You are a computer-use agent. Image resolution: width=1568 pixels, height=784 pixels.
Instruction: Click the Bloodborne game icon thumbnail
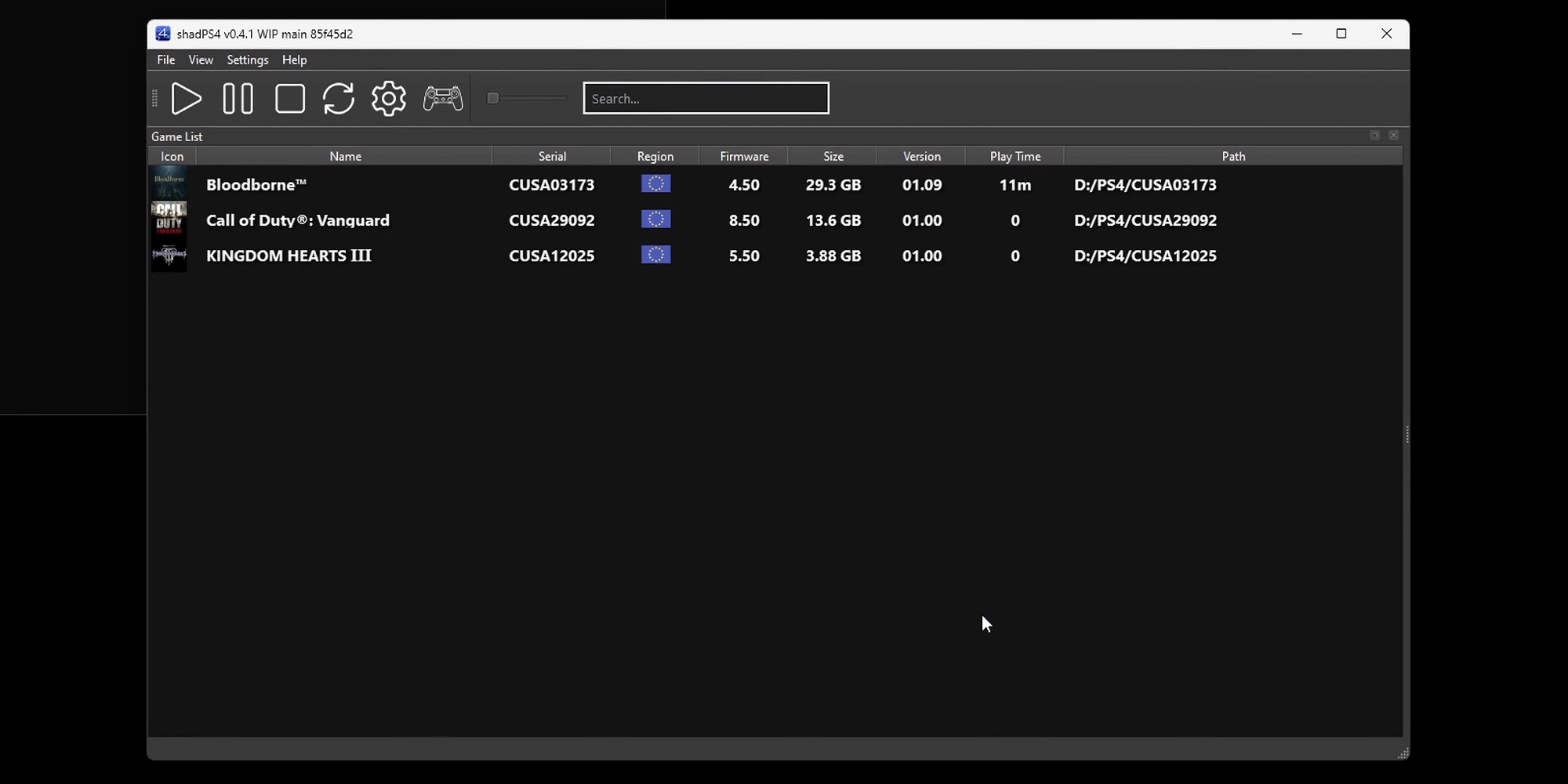pos(169,183)
